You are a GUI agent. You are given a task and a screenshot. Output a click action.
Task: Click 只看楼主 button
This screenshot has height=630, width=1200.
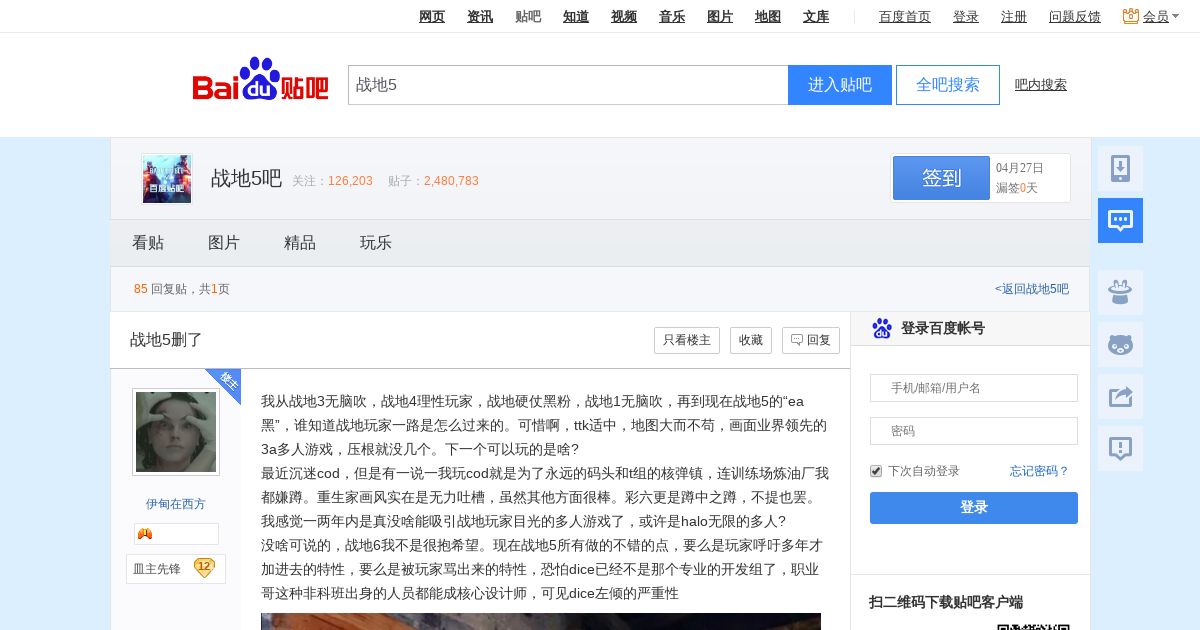[x=687, y=340]
